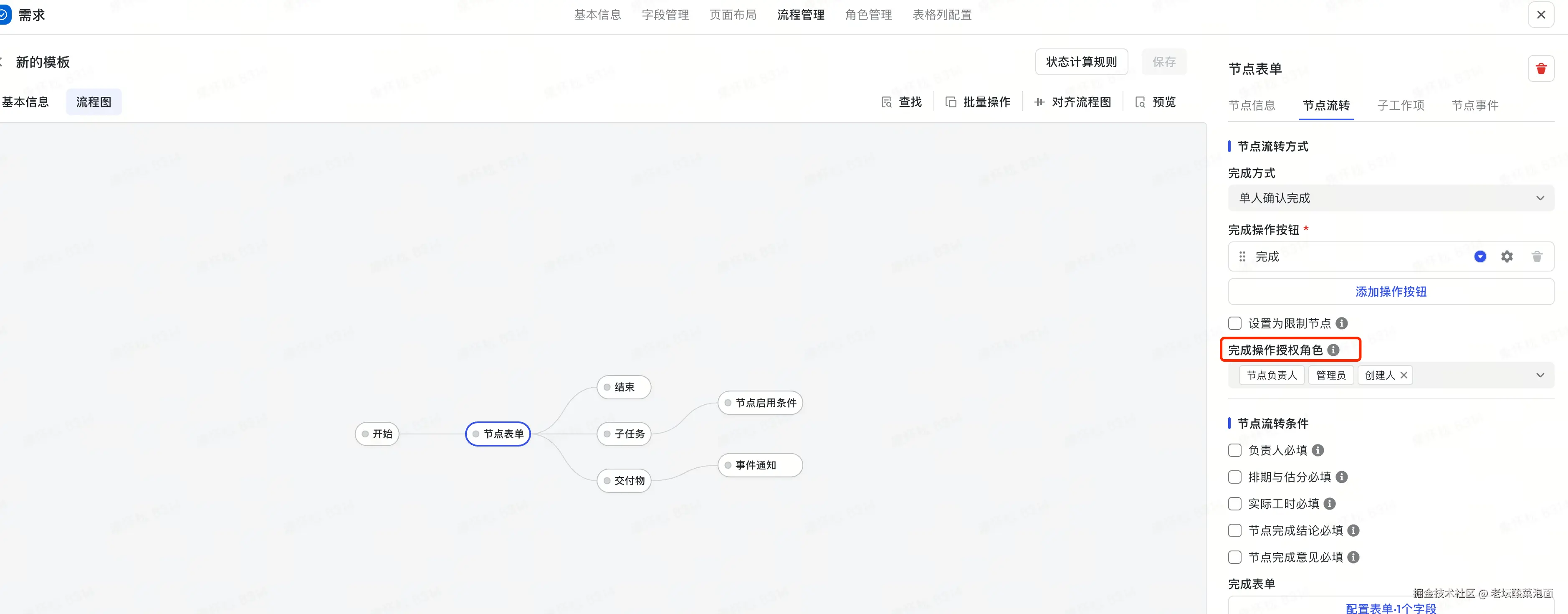The width and height of the screenshot is (1568, 614).
Task: Open the 角色管理 top tab
Action: tap(868, 15)
